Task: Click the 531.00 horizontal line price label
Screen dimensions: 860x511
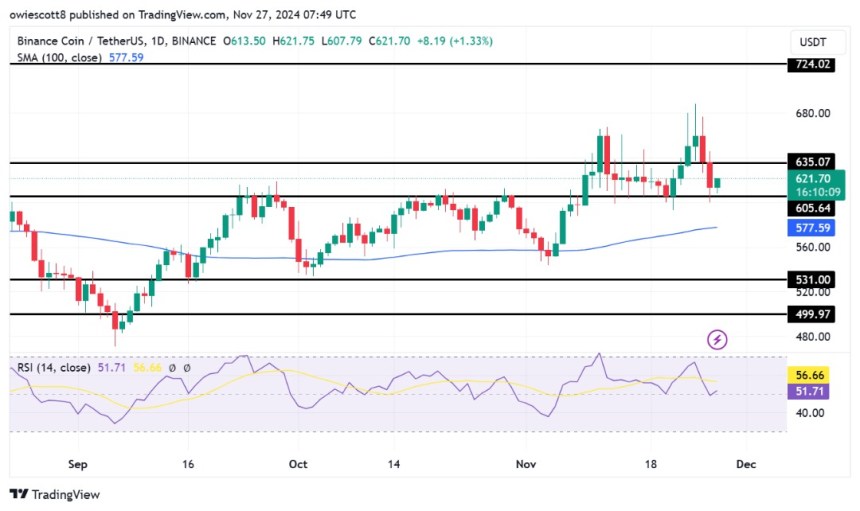Action: pyautogui.click(x=811, y=280)
